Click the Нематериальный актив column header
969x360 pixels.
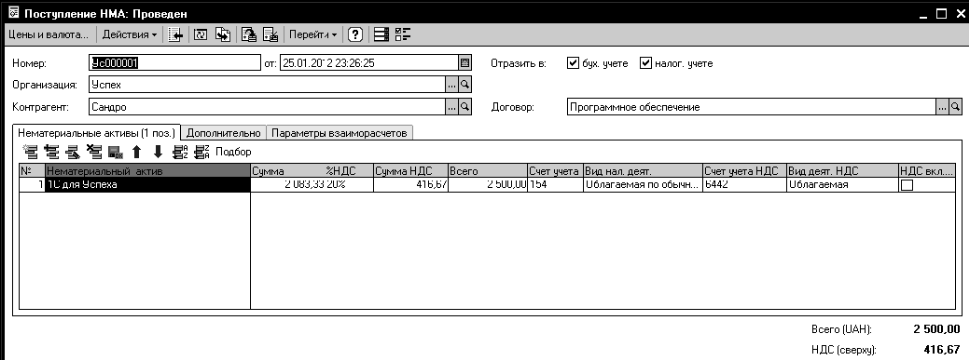tap(148, 171)
